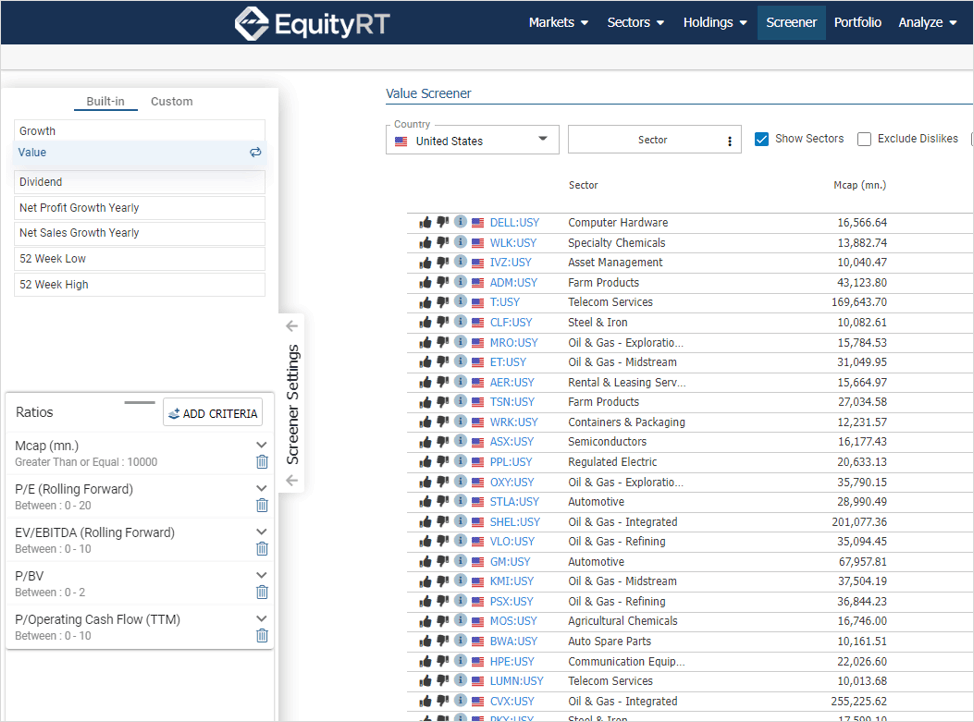Delete the P/E (Rolling Forward) criterion
The width and height of the screenshot is (974, 722).
(262, 505)
